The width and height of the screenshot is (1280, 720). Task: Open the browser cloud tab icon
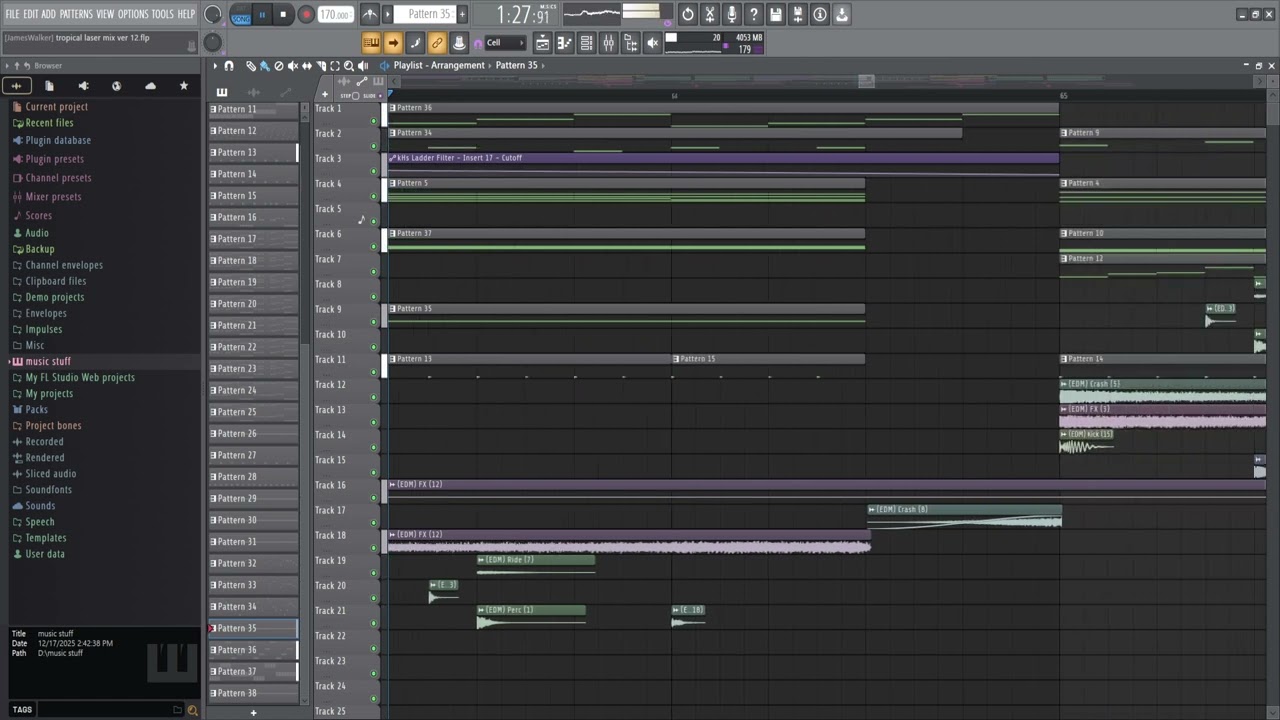point(150,86)
